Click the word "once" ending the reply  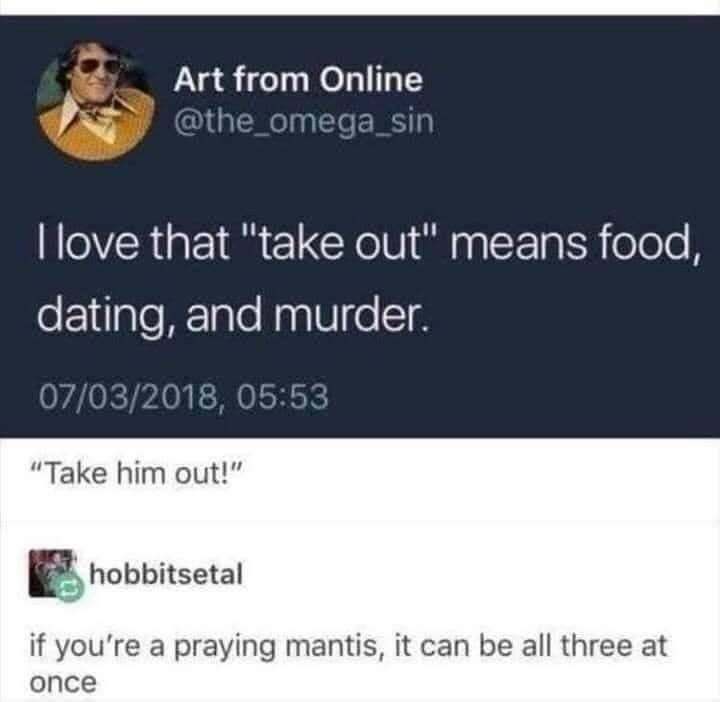tap(63, 684)
